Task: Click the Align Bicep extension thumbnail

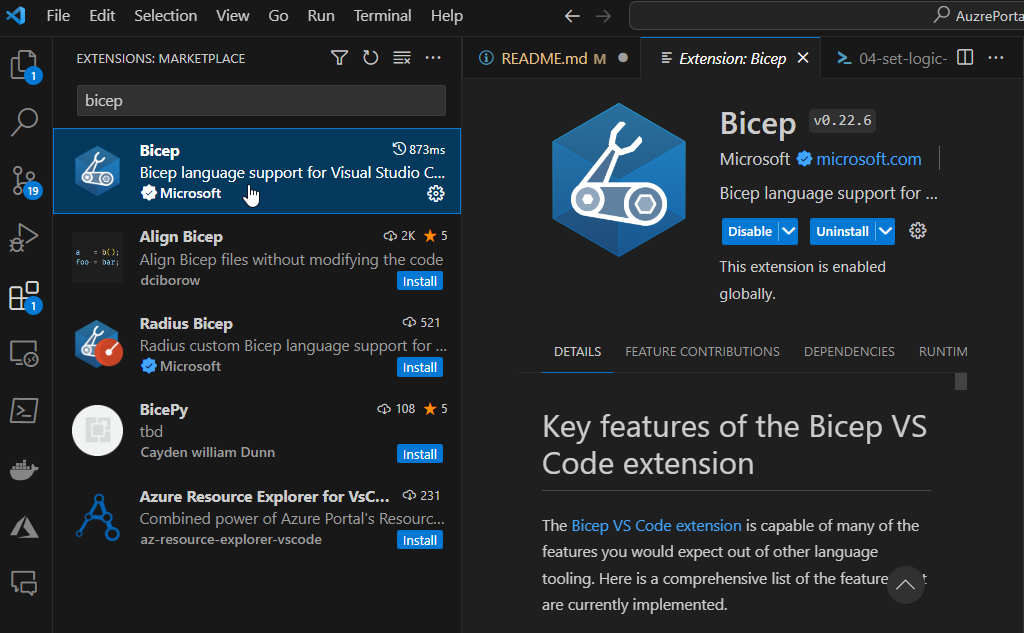Action: (97, 257)
